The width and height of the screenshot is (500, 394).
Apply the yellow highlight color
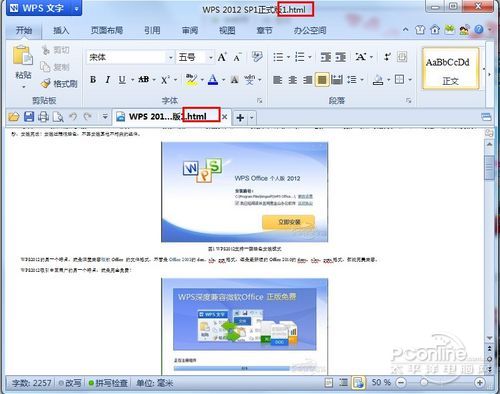tap(191, 79)
